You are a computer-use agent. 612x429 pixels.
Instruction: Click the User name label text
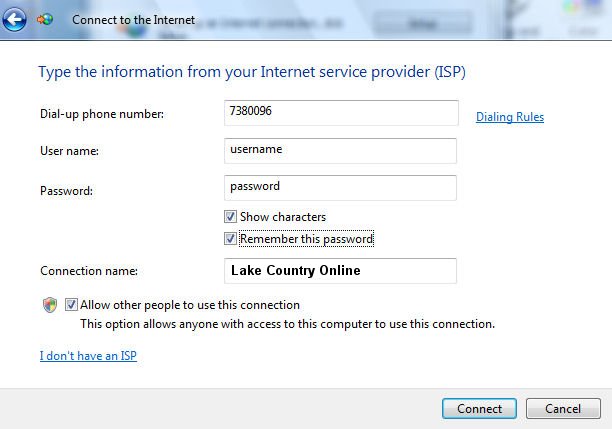click(69, 151)
